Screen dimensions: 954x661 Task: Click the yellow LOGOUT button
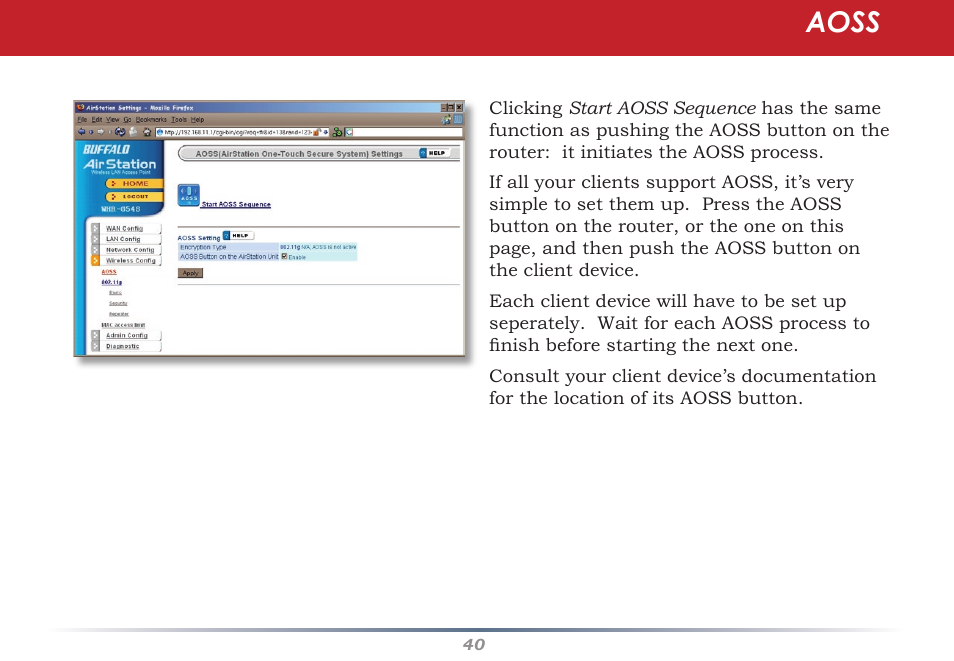coord(134,197)
